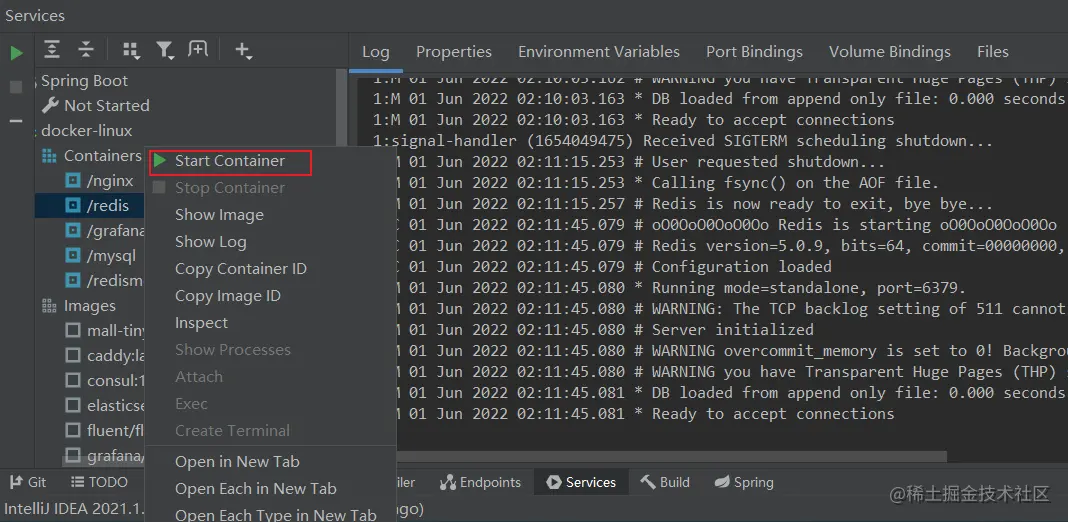Click the green Start Container arrow icon
This screenshot has width=1068, height=522.
click(159, 161)
